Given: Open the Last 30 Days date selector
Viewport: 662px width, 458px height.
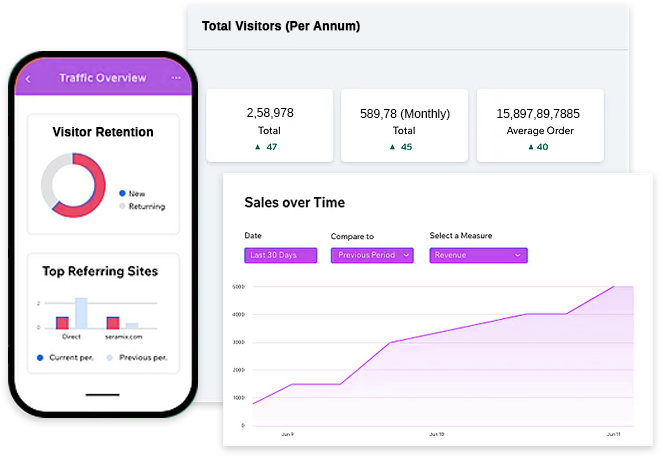Looking at the screenshot, I should (x=280, y=255).
